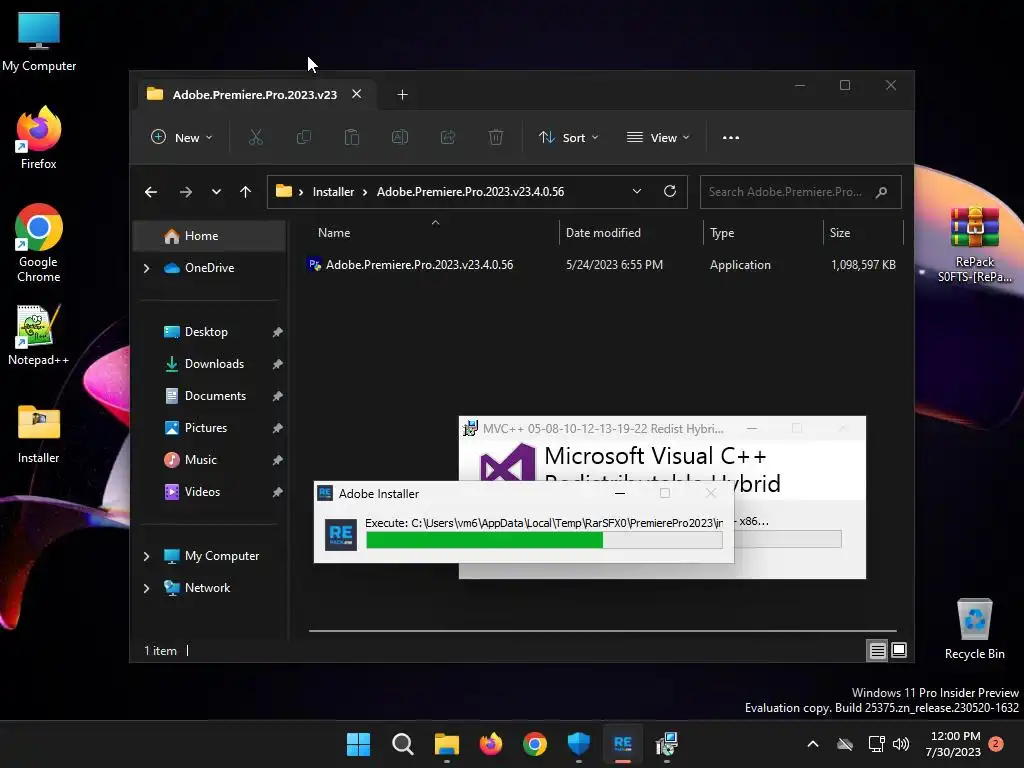Image resolution: width=1024 pixels, height=768 pixels.
Task: Open the volume control in system tray
Action: (x=901, y=744)
